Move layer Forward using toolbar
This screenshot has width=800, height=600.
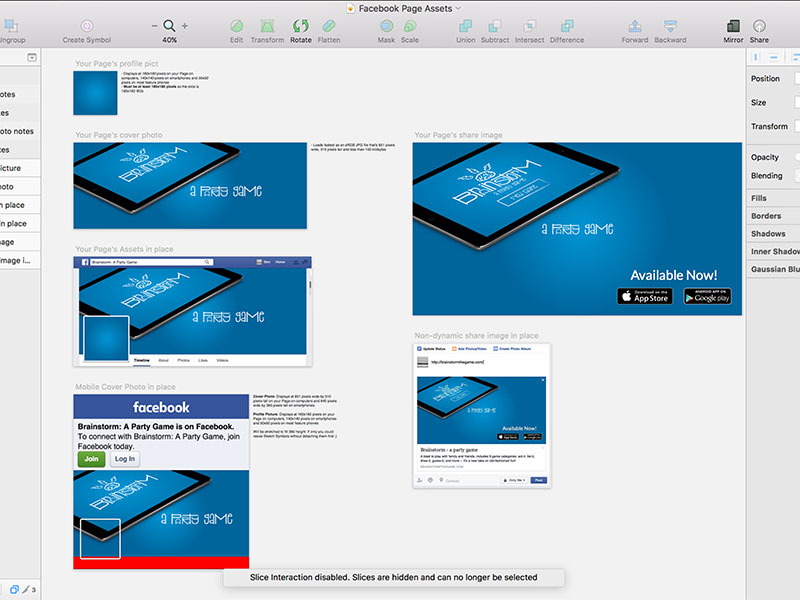[634, 26]
